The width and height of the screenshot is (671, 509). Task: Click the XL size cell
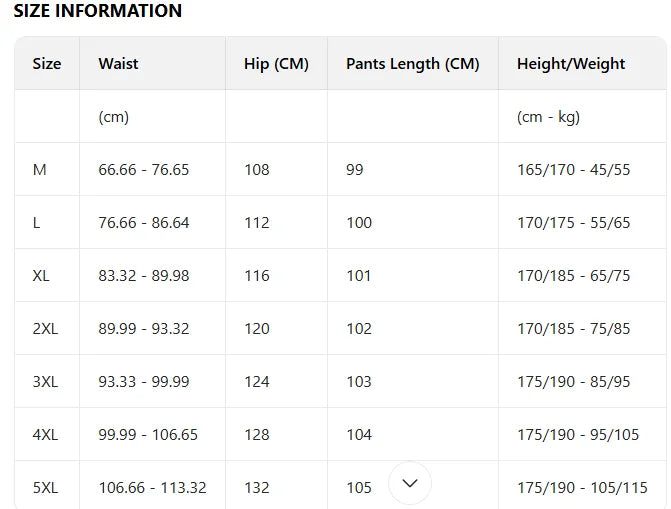41,276
